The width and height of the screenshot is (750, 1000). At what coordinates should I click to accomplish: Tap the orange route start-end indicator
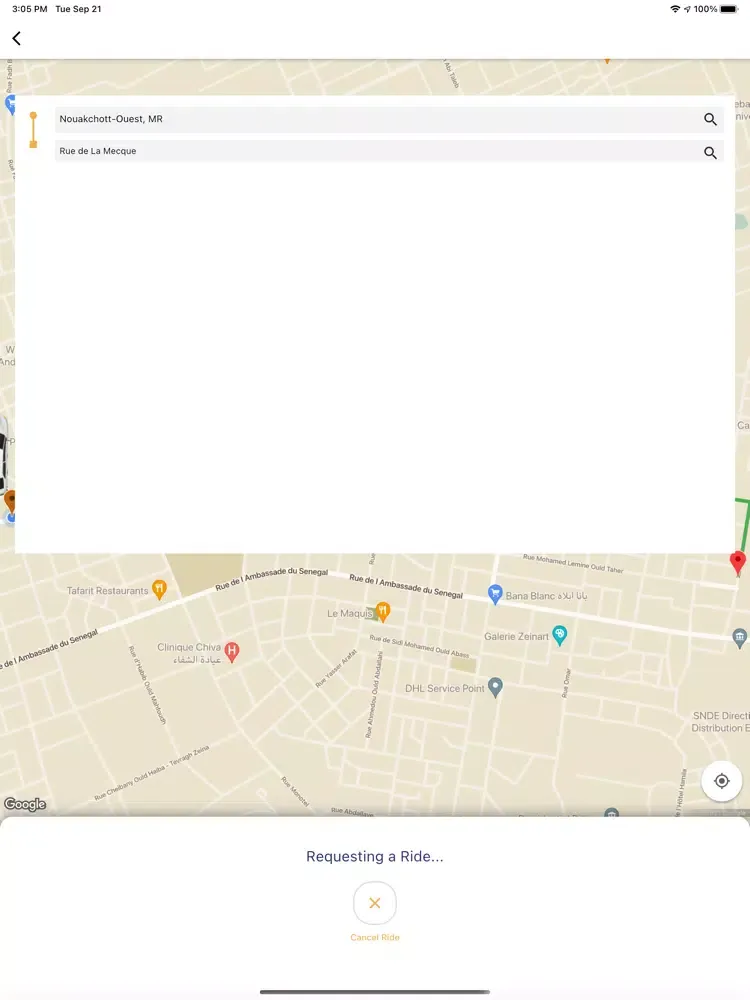pos(33,130)
